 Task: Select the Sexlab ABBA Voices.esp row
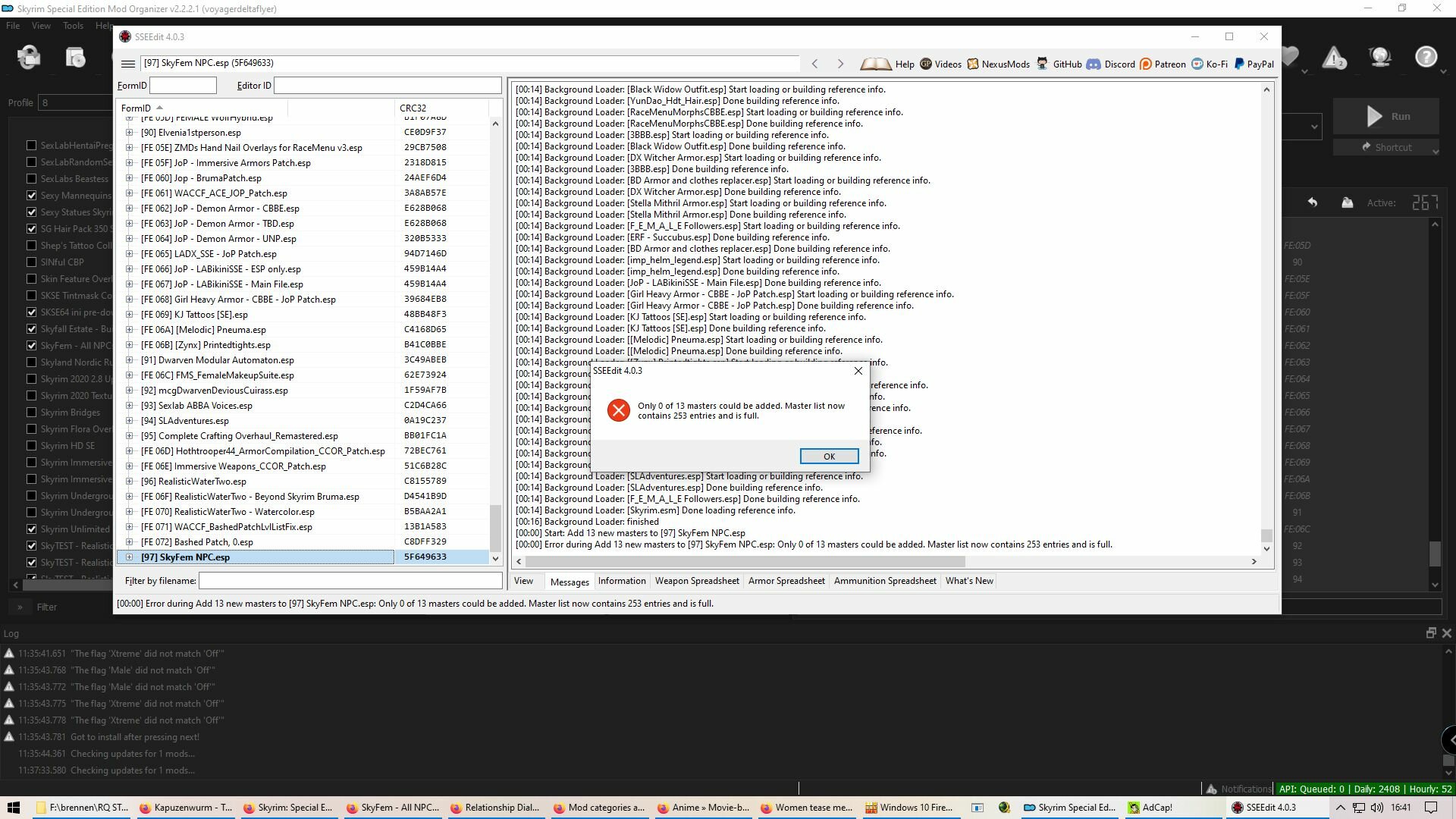(303, 406)
